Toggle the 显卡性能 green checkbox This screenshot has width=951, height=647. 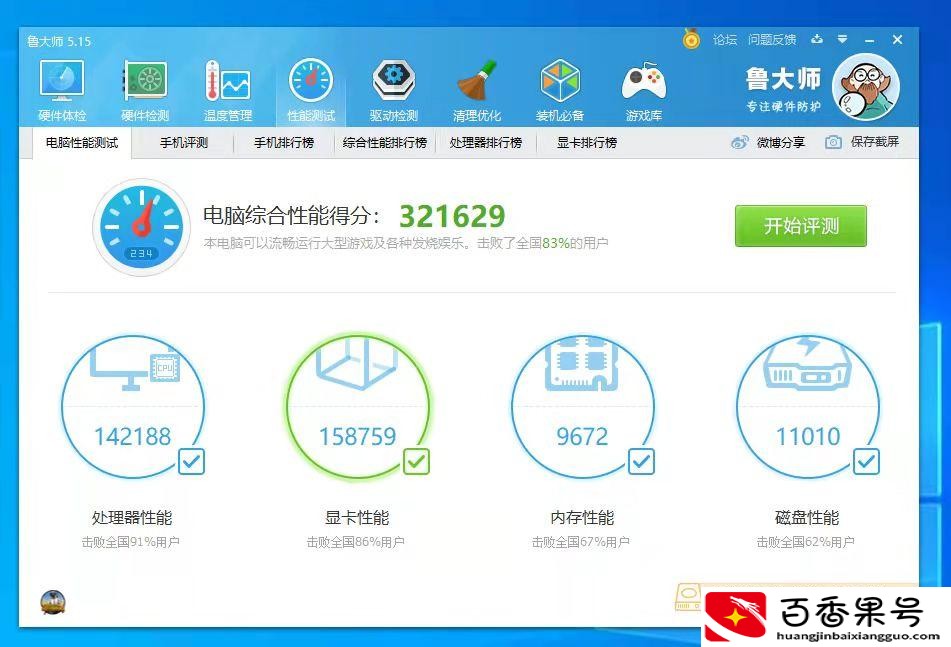(416, 461)
